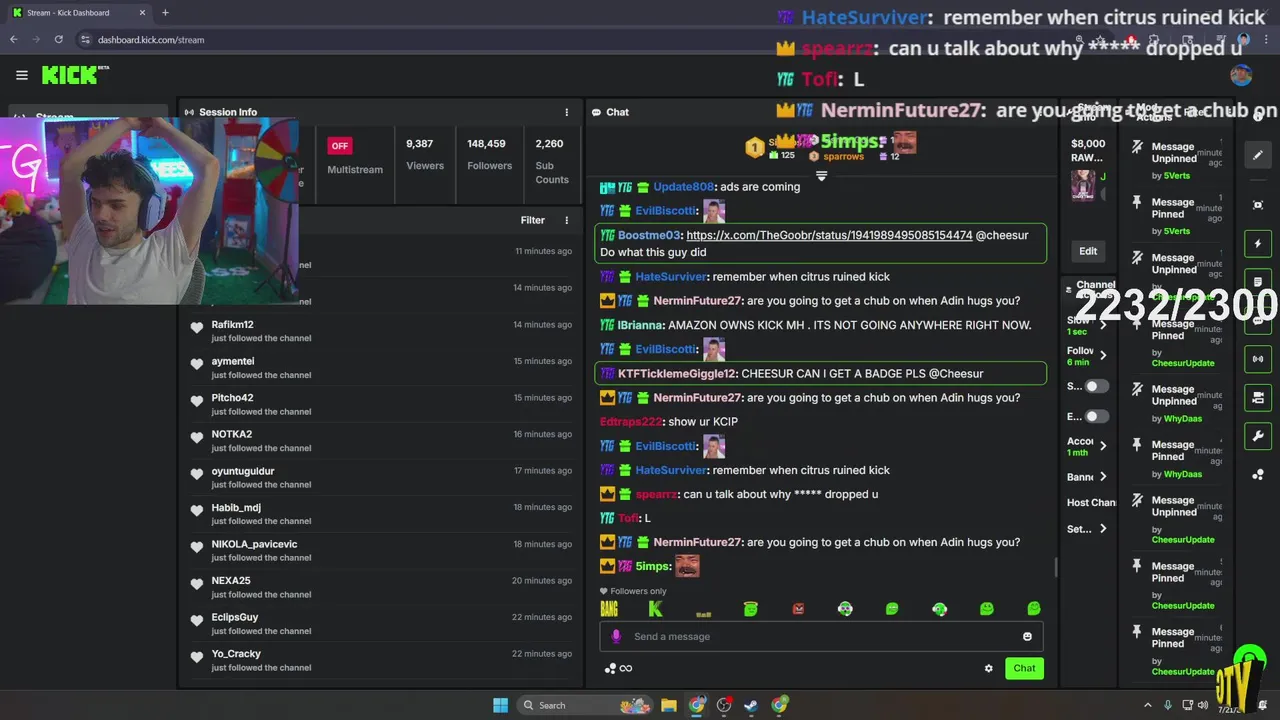
Task: Open Chrome from the Windows taskbar
Action: (x=697, y=705)
